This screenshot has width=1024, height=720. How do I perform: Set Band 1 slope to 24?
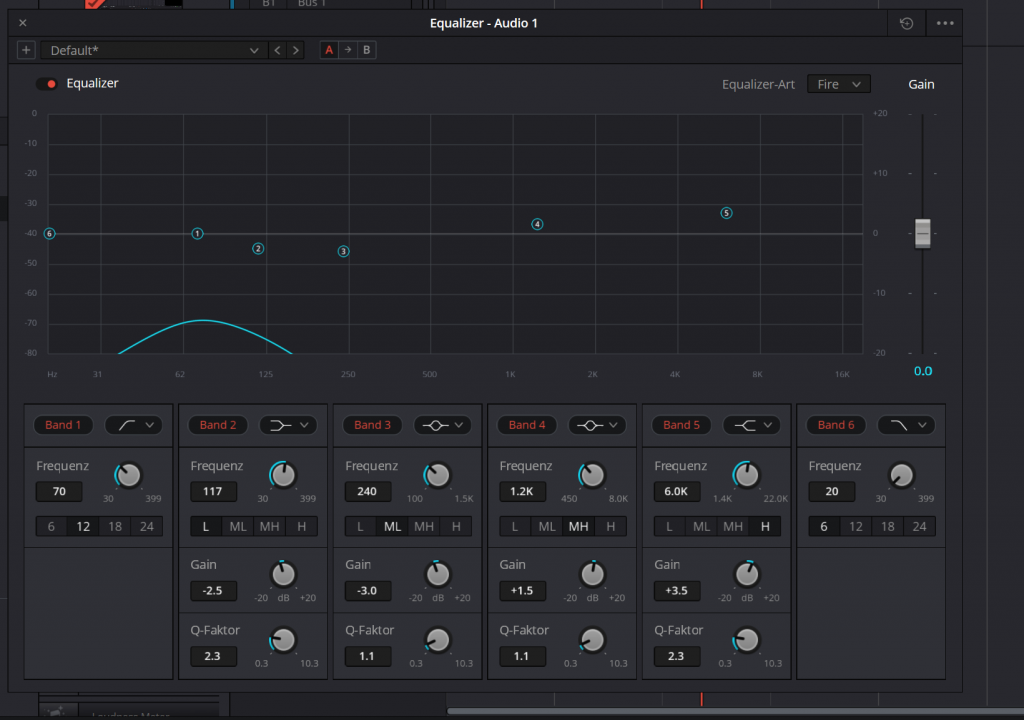pos(147,526)
